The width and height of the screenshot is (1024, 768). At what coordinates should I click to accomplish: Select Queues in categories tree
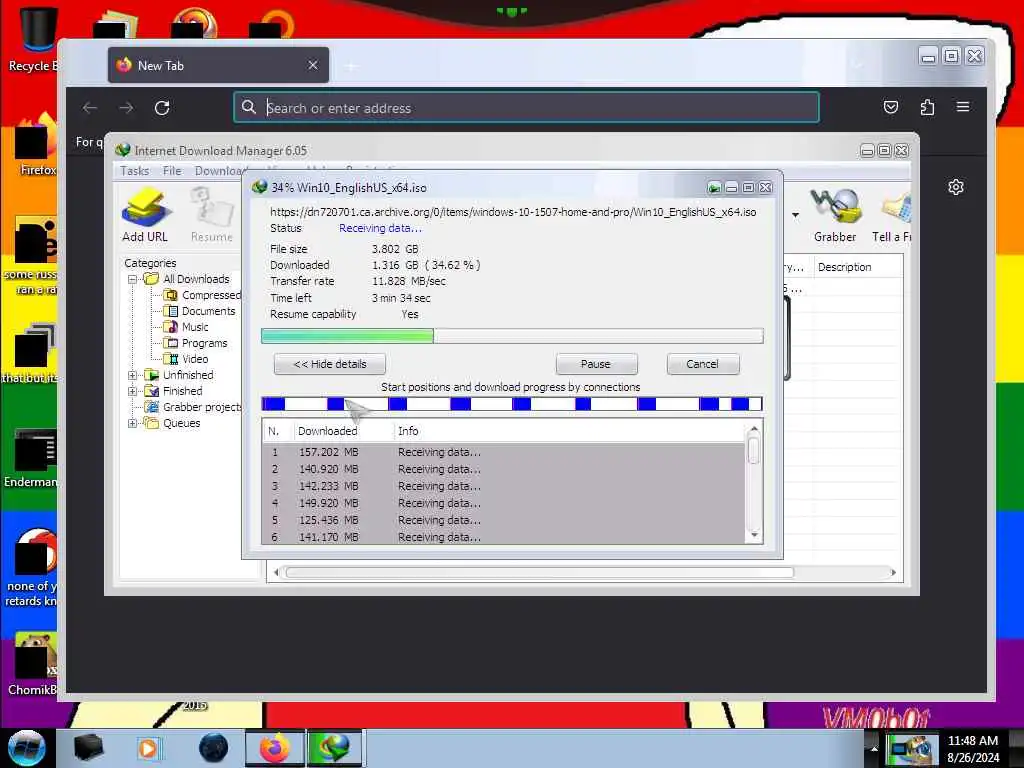tap(182, 423)
